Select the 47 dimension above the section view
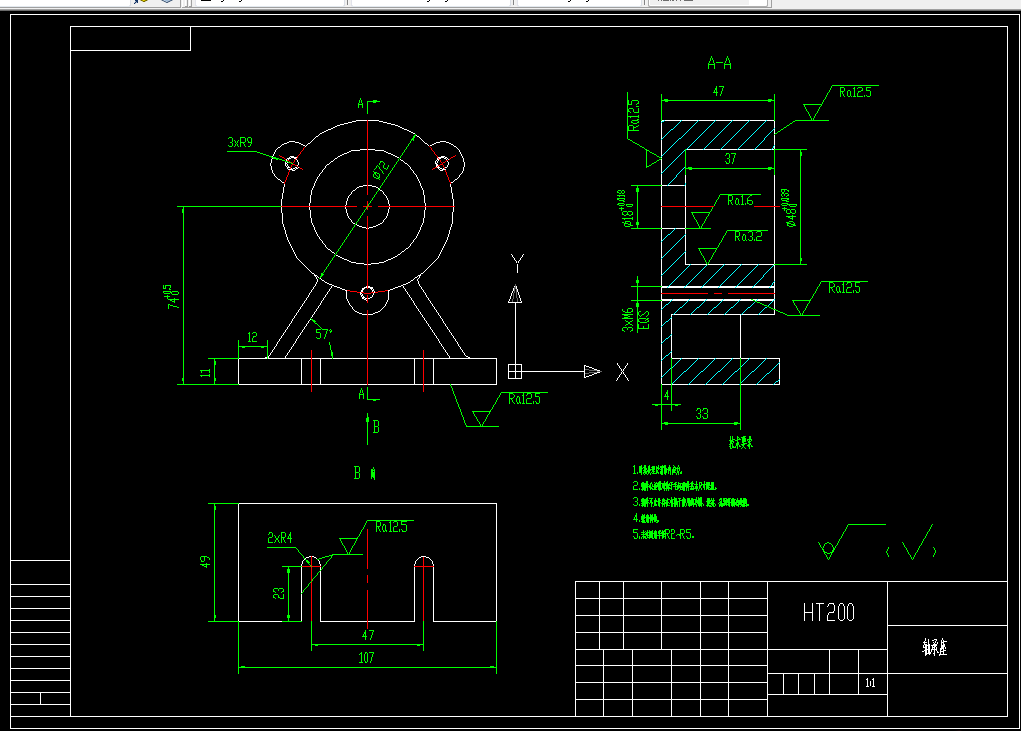 (x=718, y=91)
